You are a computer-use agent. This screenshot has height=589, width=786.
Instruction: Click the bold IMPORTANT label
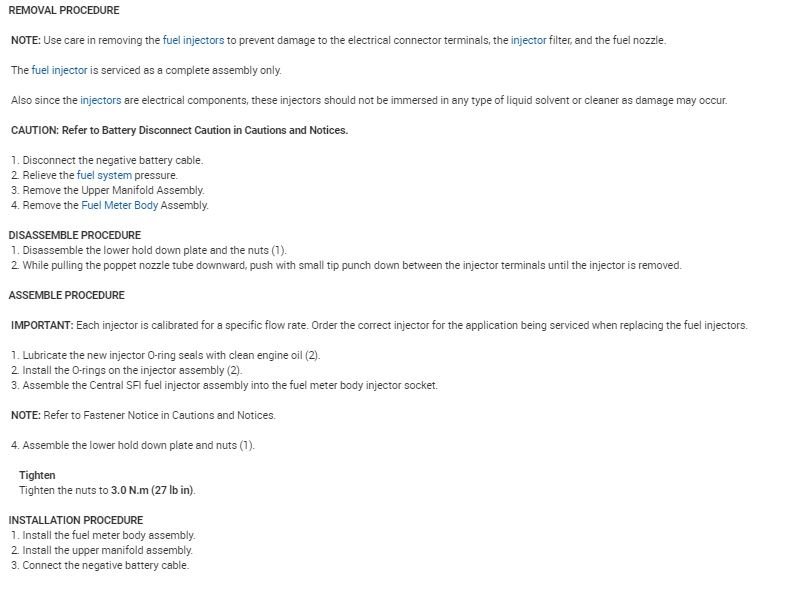pyautogui.click(x=42, y=325)
